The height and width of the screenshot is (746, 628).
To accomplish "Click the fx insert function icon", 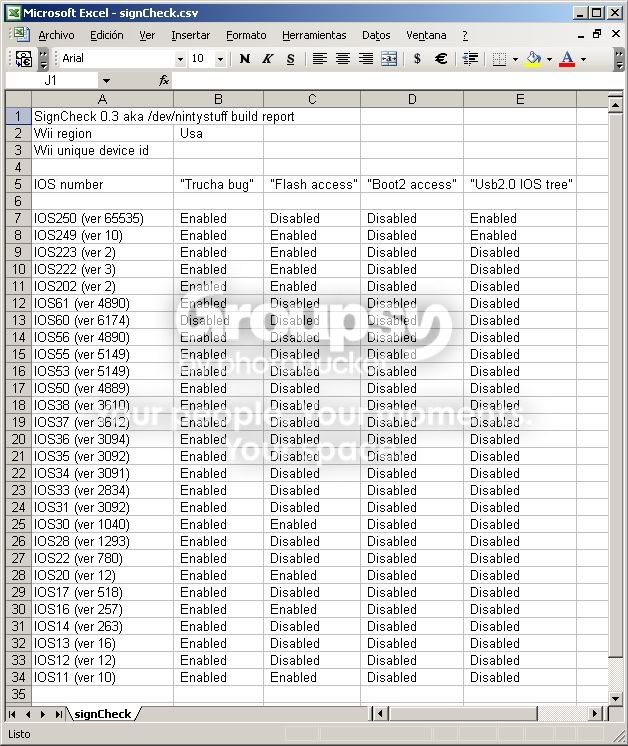I will point(163,80).
